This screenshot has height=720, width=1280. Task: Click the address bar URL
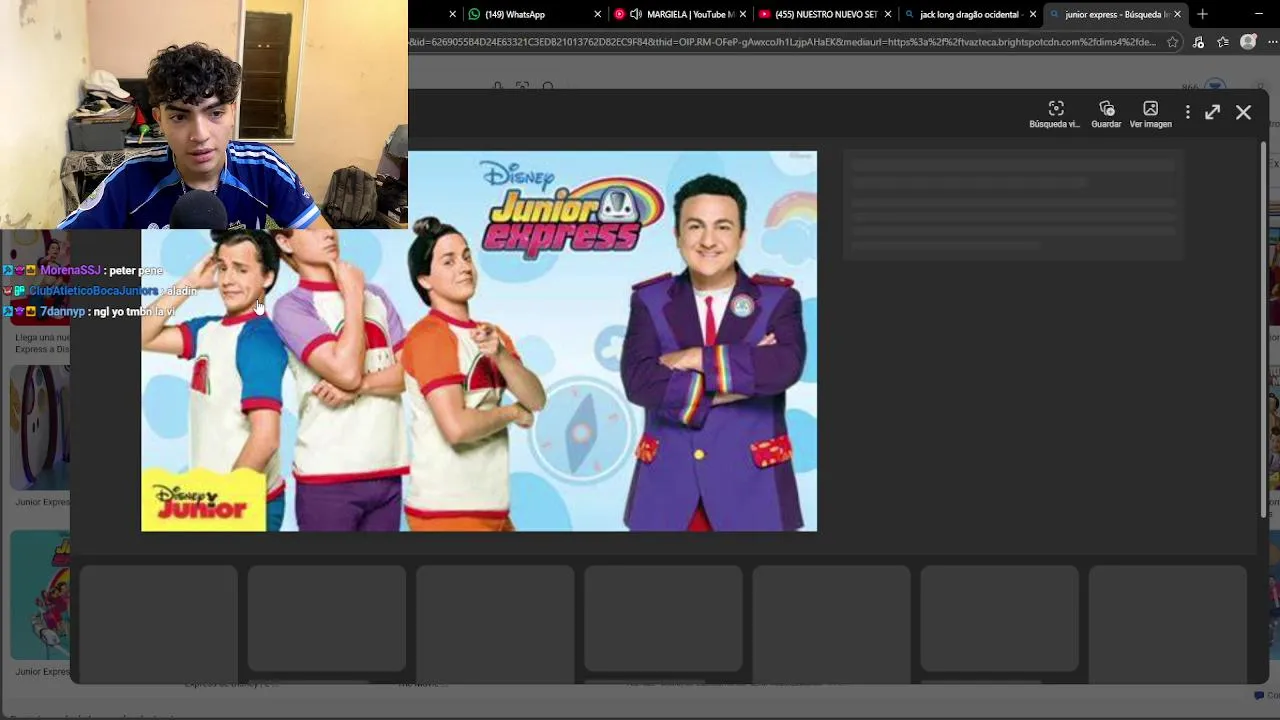point(782,42)
